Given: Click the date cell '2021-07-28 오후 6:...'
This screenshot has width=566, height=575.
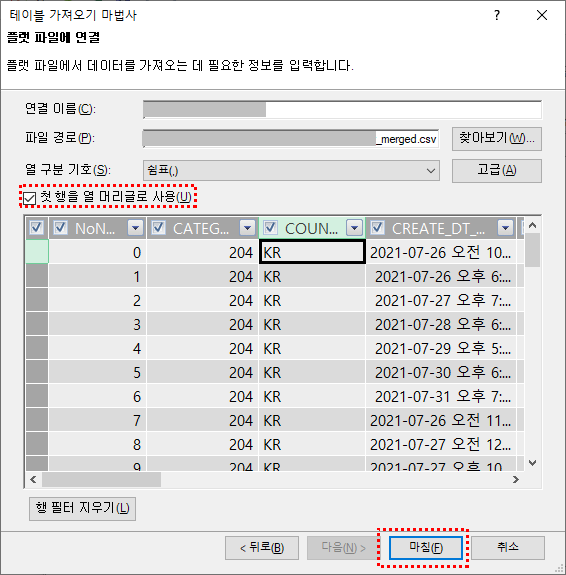Looking at the screenshot, I should coord(441,324).
